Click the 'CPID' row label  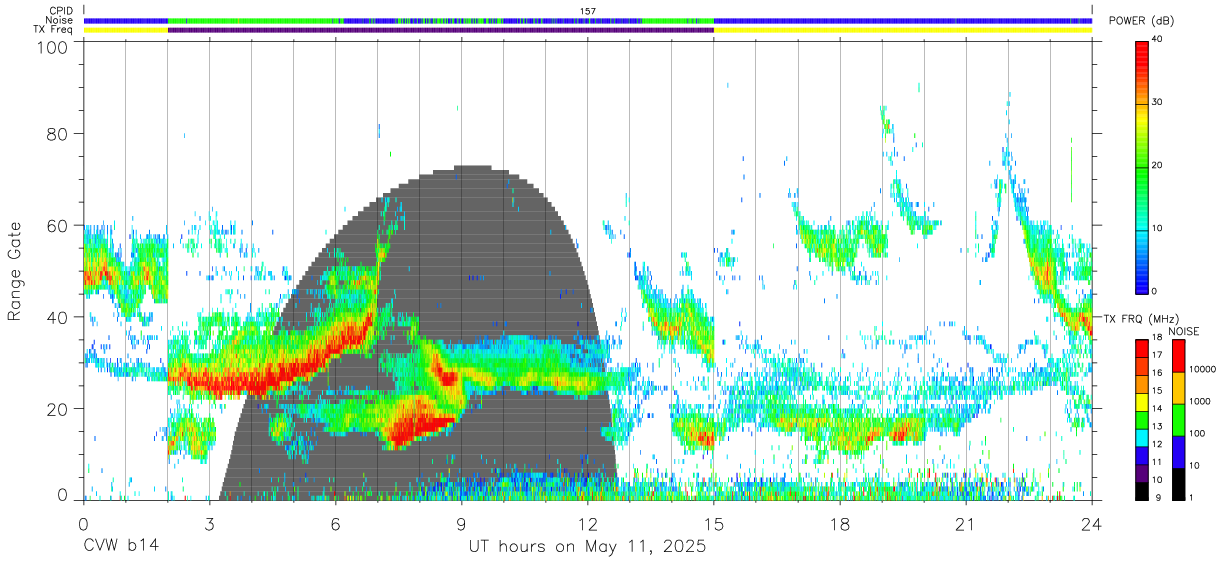coord(62,11)
